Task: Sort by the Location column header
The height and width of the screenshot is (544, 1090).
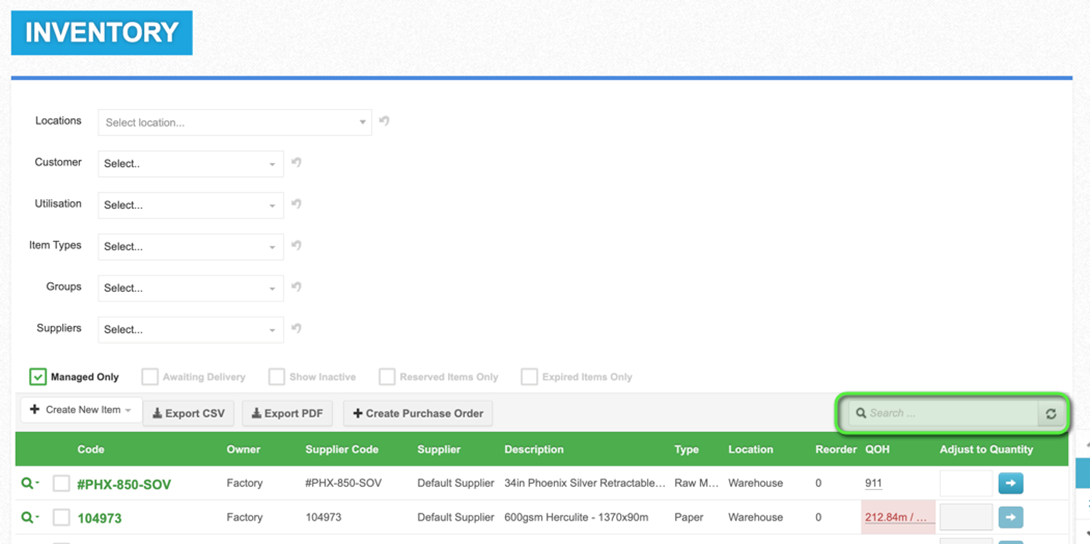Action: pos(751,450)
